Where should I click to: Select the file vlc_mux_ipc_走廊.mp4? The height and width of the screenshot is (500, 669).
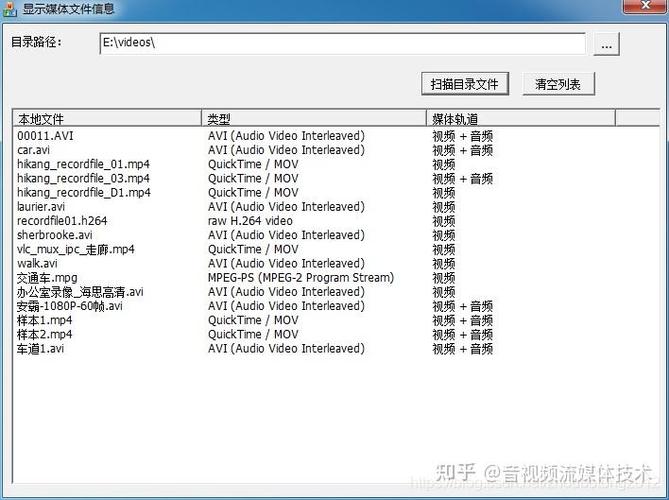click(x=76, y=249)
